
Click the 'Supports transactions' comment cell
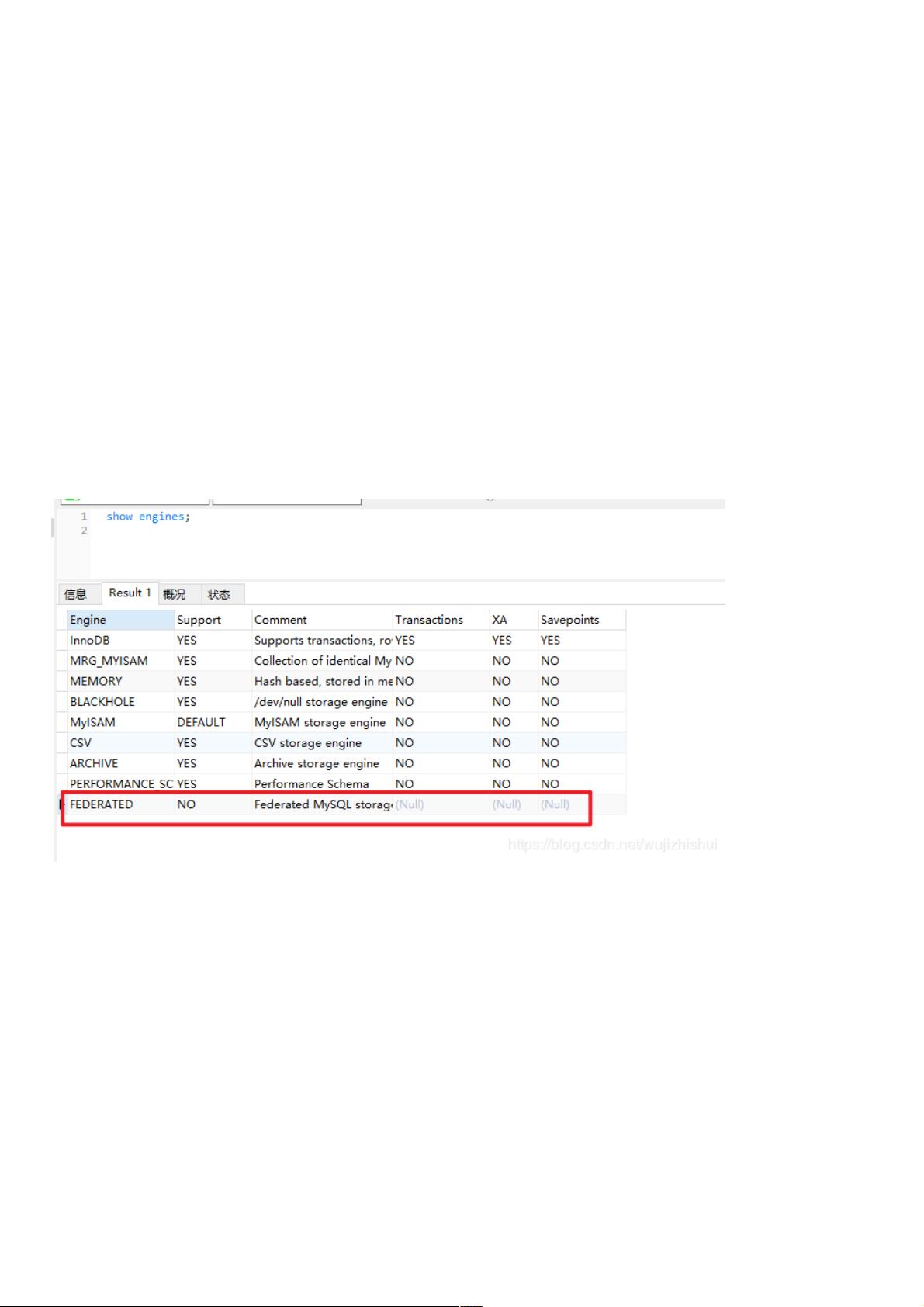[x=322, y=640]
